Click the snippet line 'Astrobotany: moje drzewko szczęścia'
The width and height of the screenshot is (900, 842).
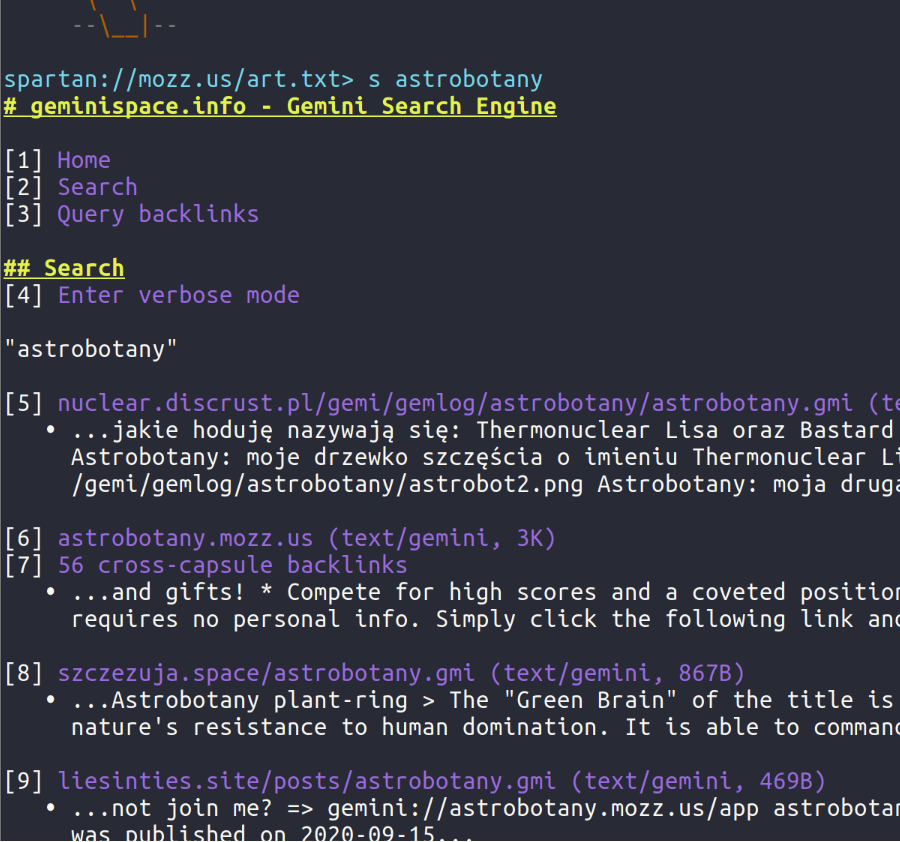486,457
